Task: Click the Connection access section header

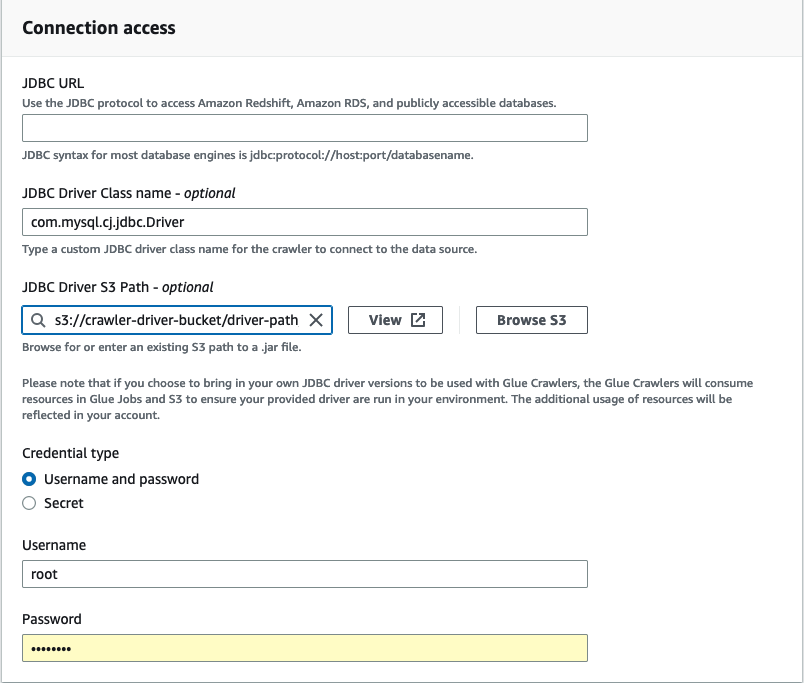Action: click(x=98, y=28)
